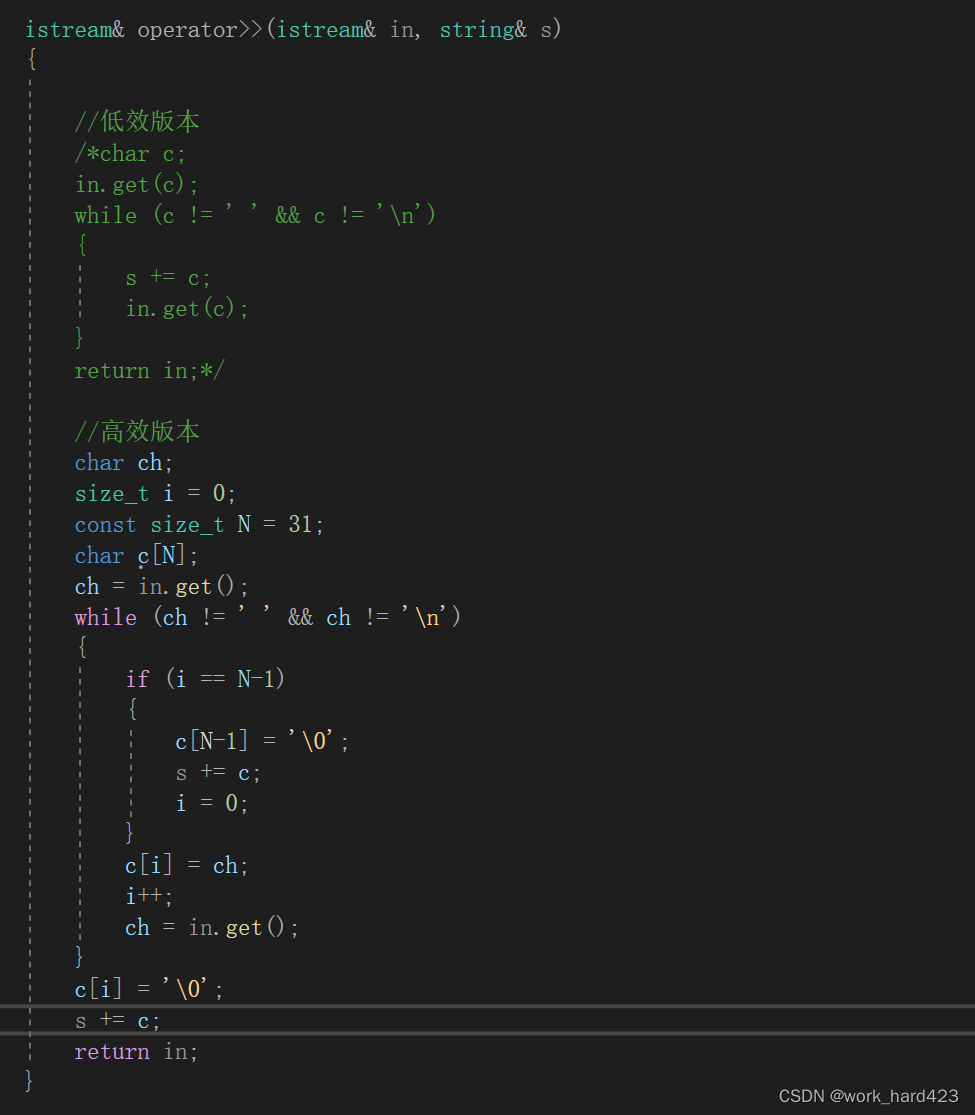Click the comment '//低效版本'
975x1115 pixels.
137,122
